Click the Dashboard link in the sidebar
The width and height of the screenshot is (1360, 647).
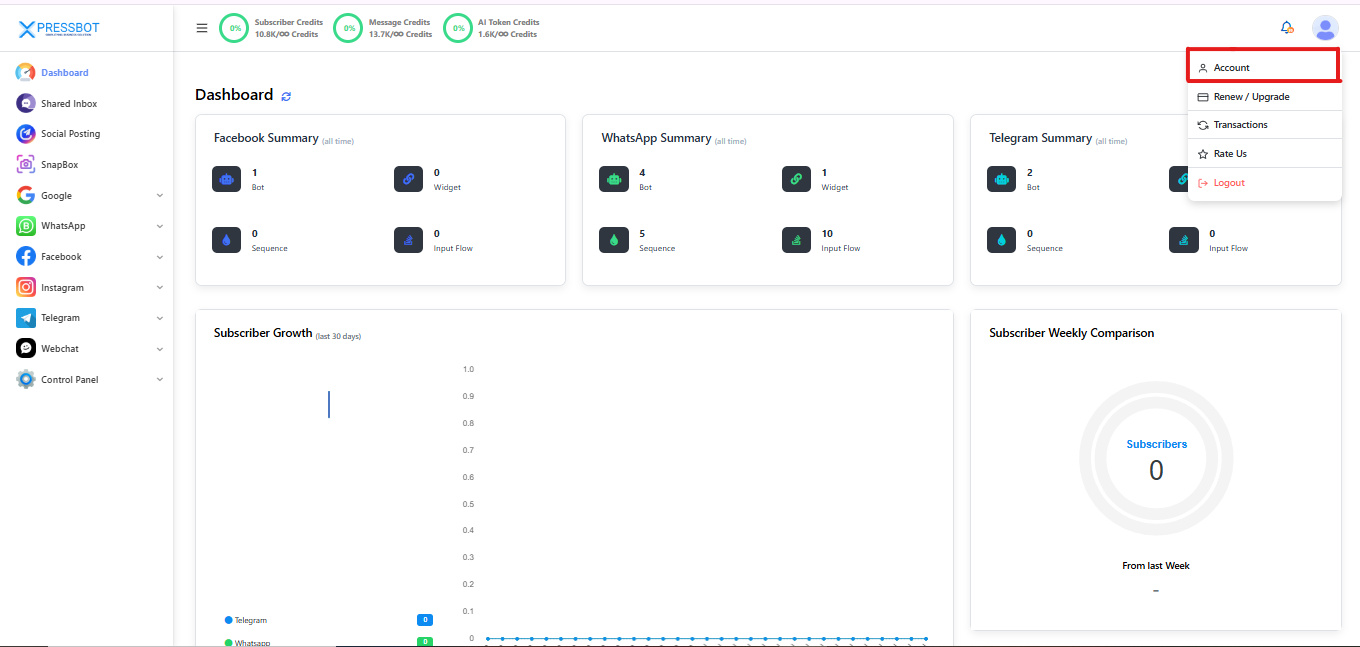click(x=64, y=73)
